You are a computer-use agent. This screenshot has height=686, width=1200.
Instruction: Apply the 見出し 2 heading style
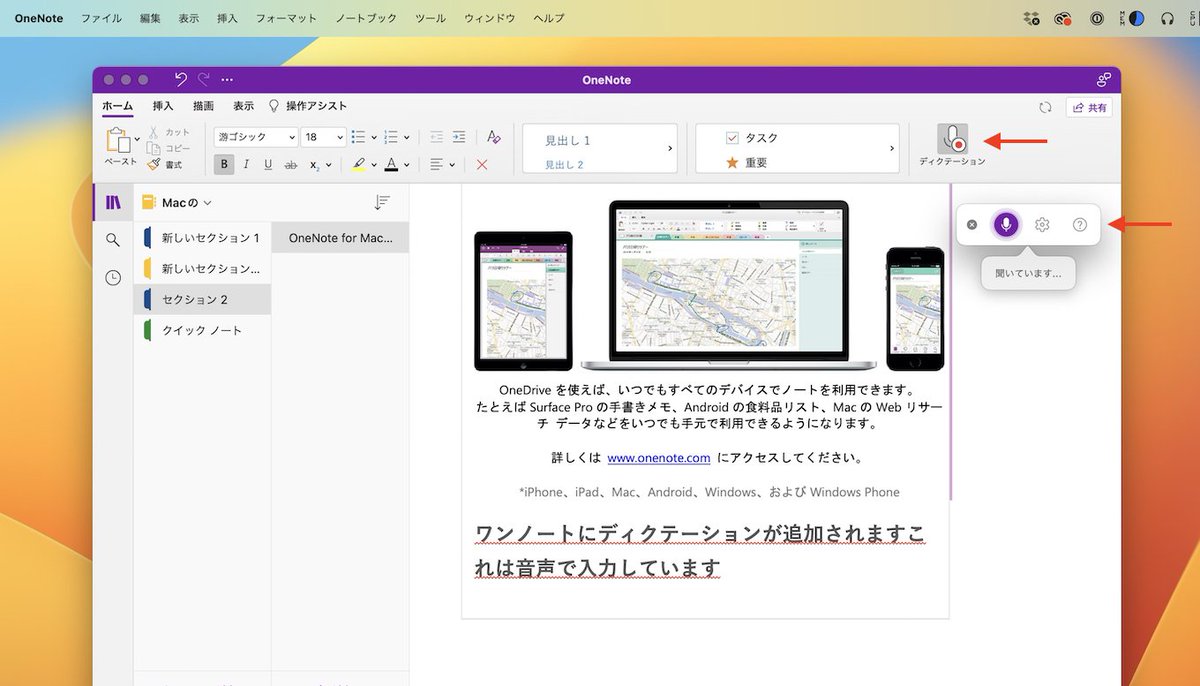(x=564, y=165)
